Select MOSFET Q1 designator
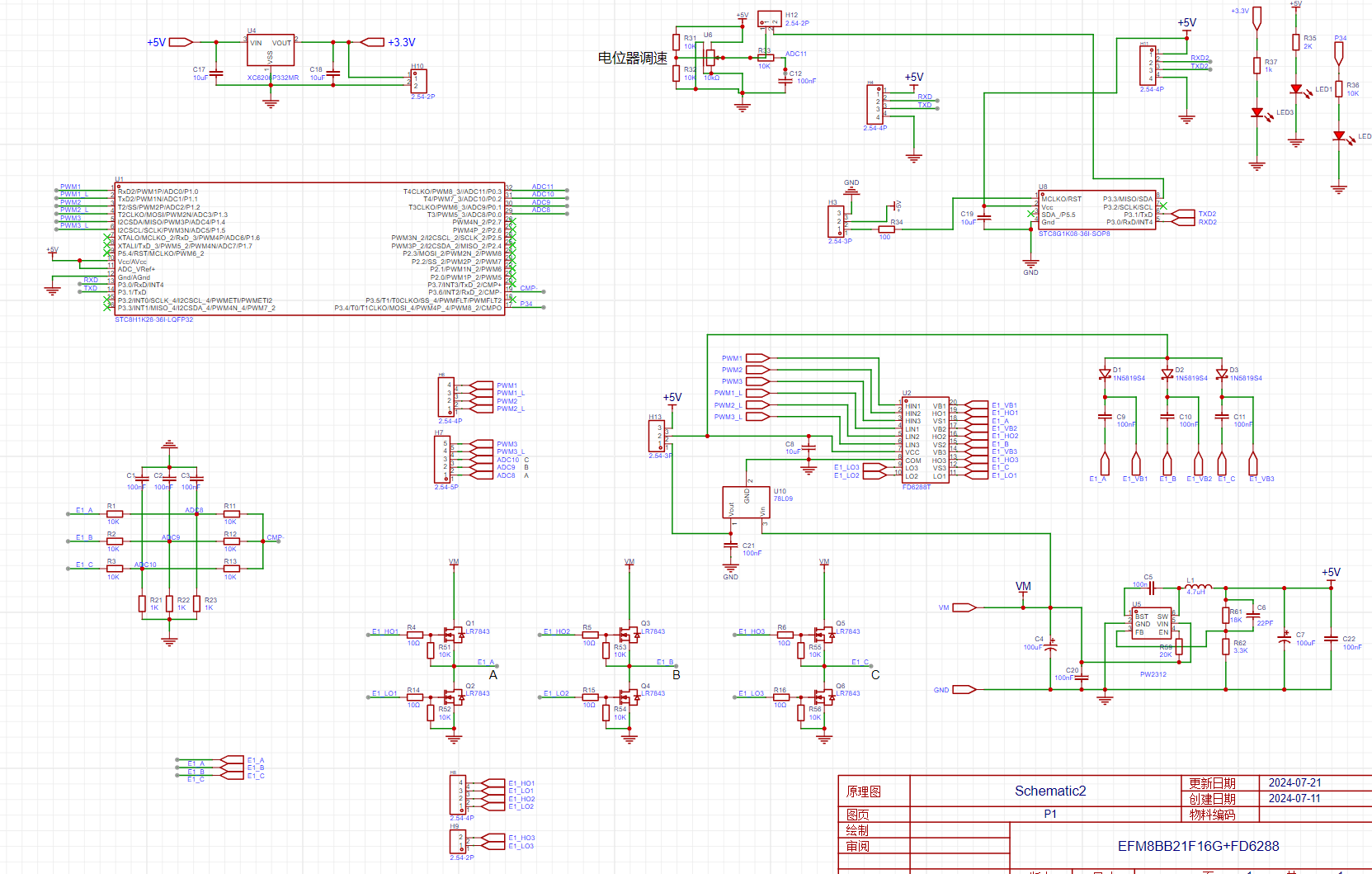 click(469, 624)
